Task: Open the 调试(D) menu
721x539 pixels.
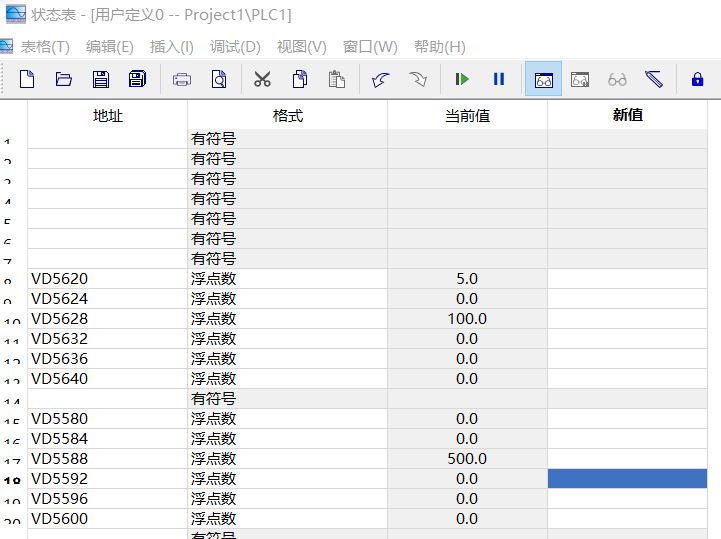Action: (x=235, y=46)
